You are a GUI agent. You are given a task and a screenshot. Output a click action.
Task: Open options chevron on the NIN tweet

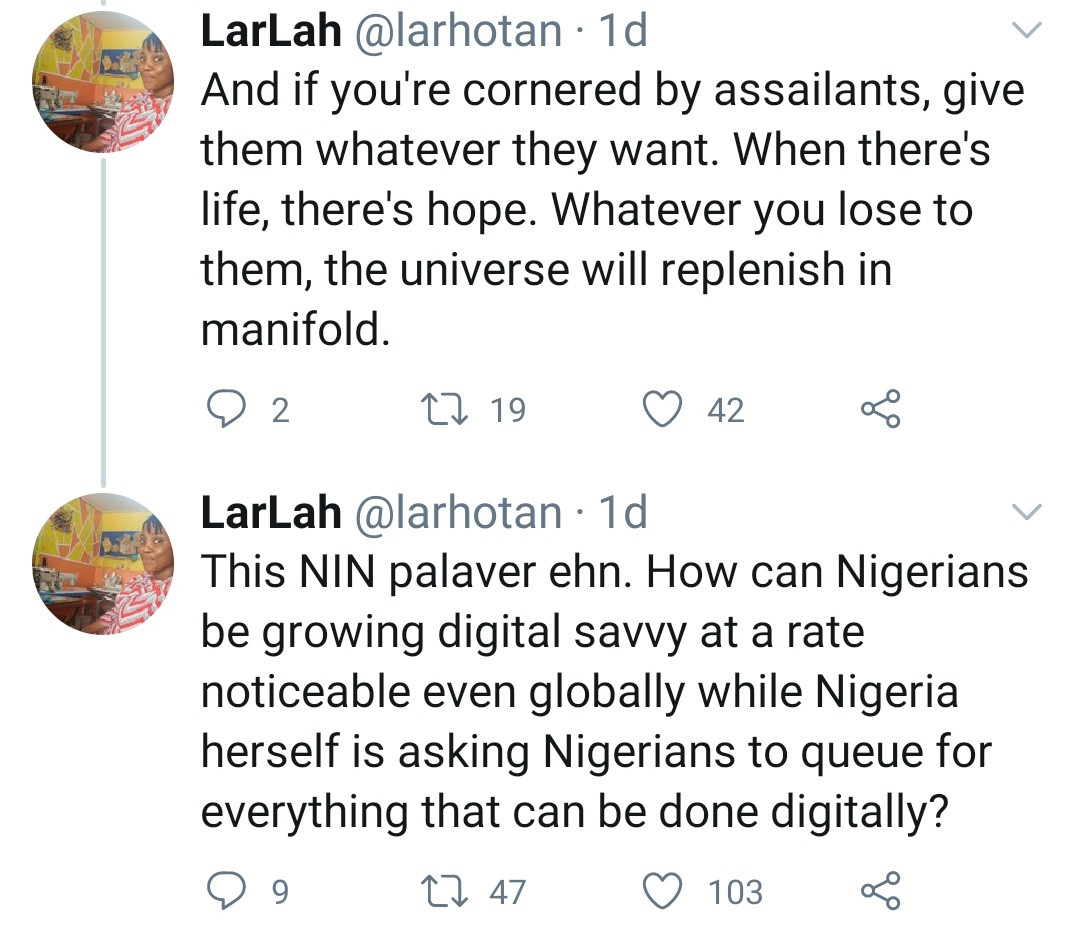pyautogui.click(x=1027, y=513)
